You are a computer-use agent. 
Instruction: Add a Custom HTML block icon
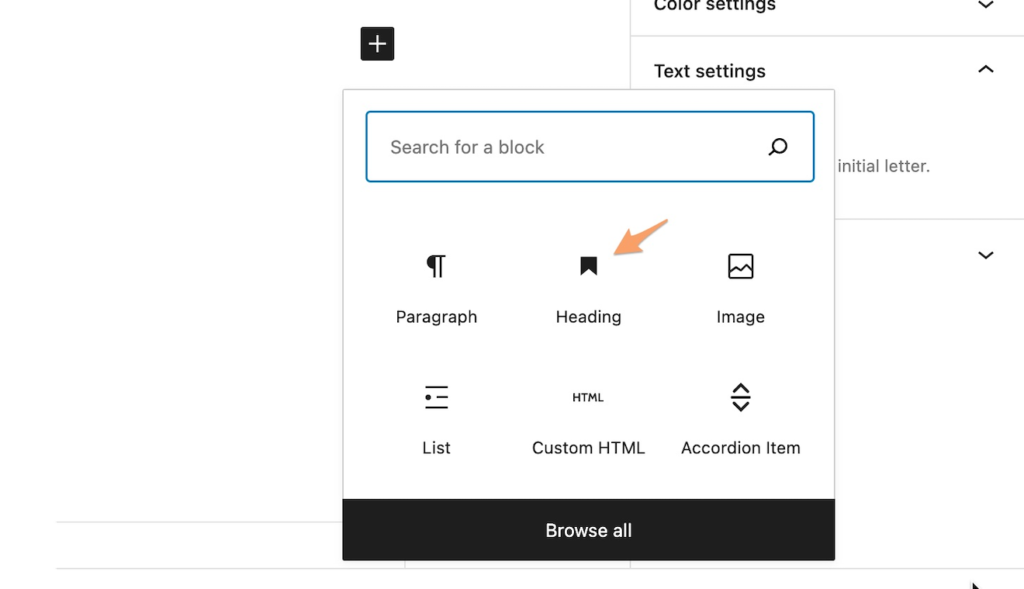(588, 397)
